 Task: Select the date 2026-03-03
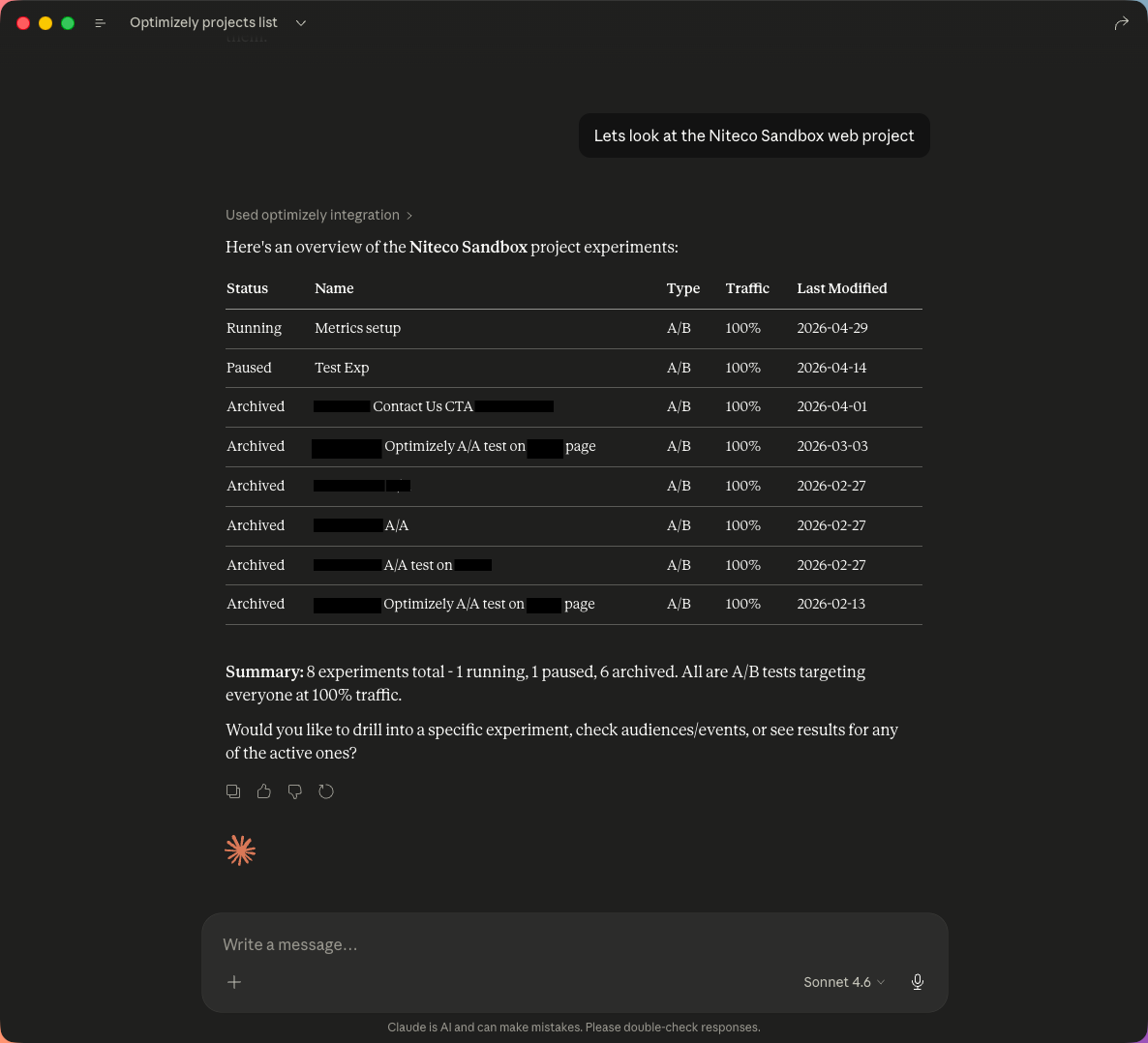point(832,446)
